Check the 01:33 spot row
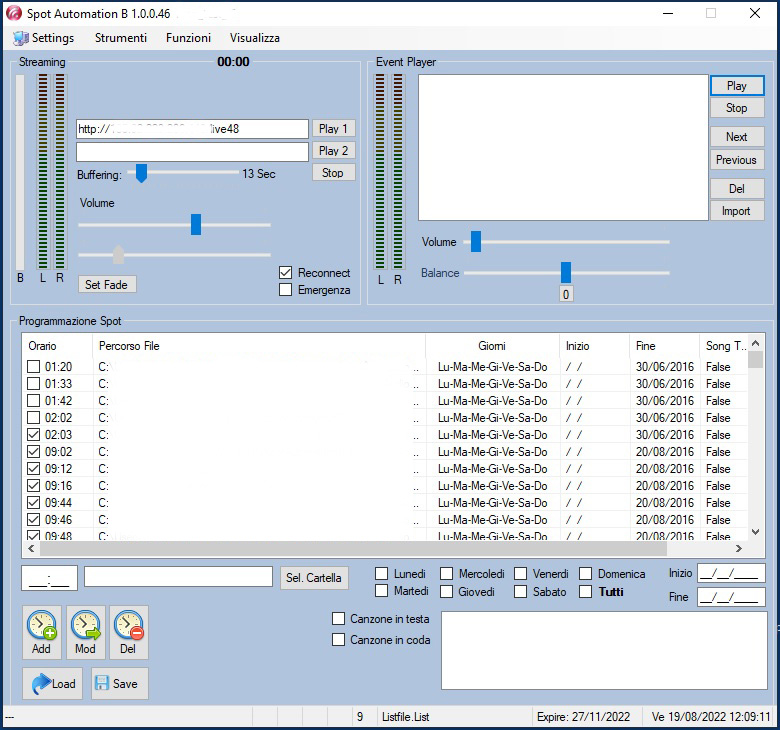The width and height of the screenshot is (780, 730). click(33, 384)
